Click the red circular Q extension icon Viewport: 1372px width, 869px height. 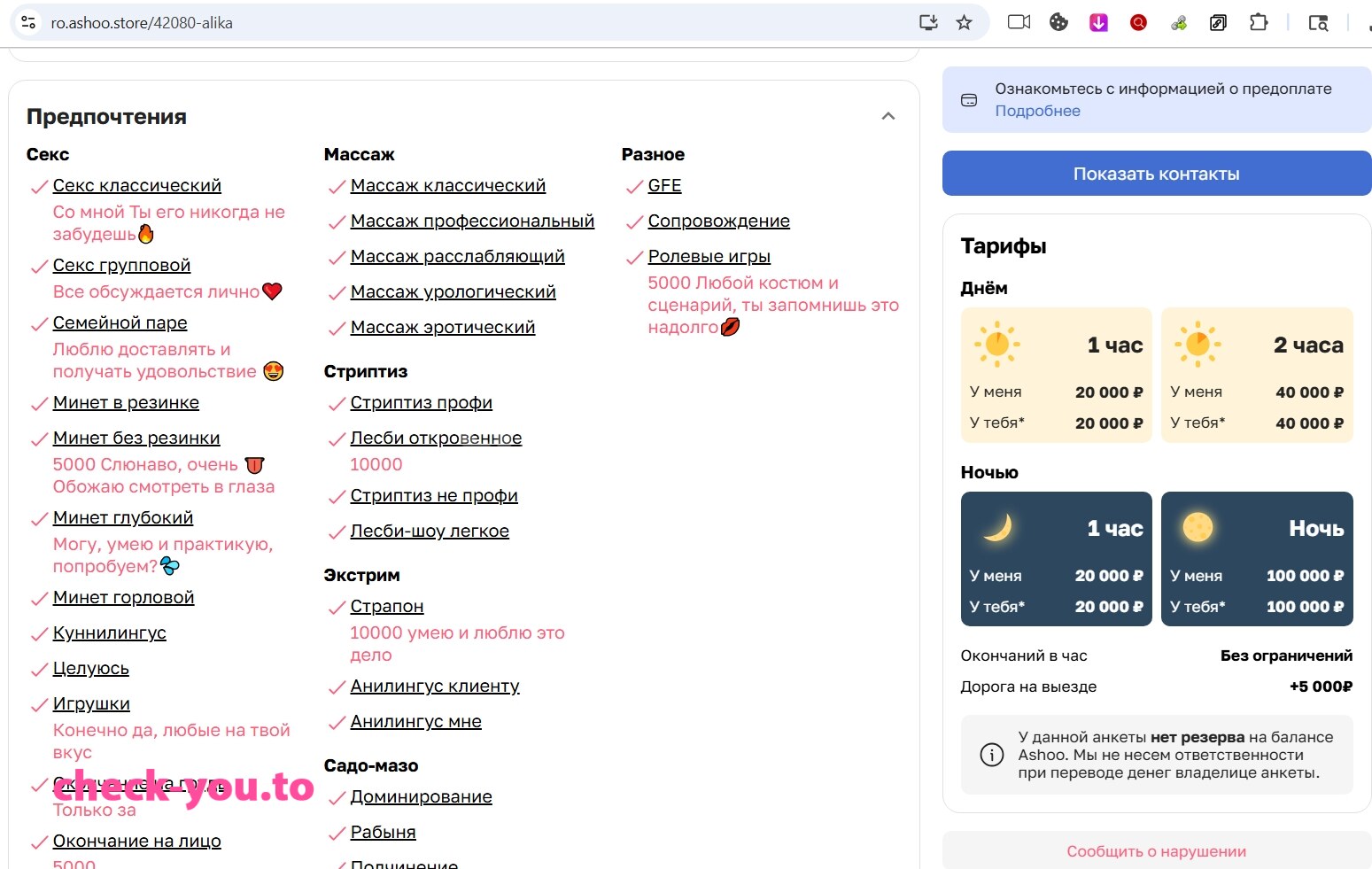pyautogui.click(x=1138, y=22)
